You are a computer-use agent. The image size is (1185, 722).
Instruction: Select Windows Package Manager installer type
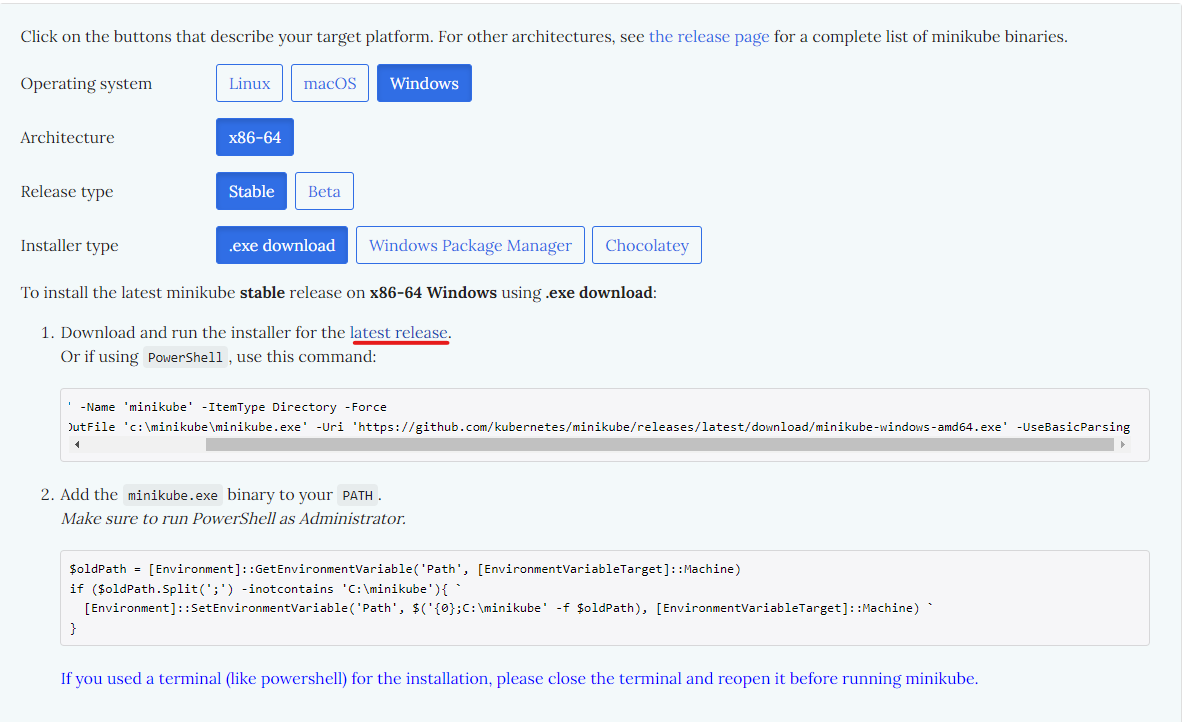pos(470,245)
